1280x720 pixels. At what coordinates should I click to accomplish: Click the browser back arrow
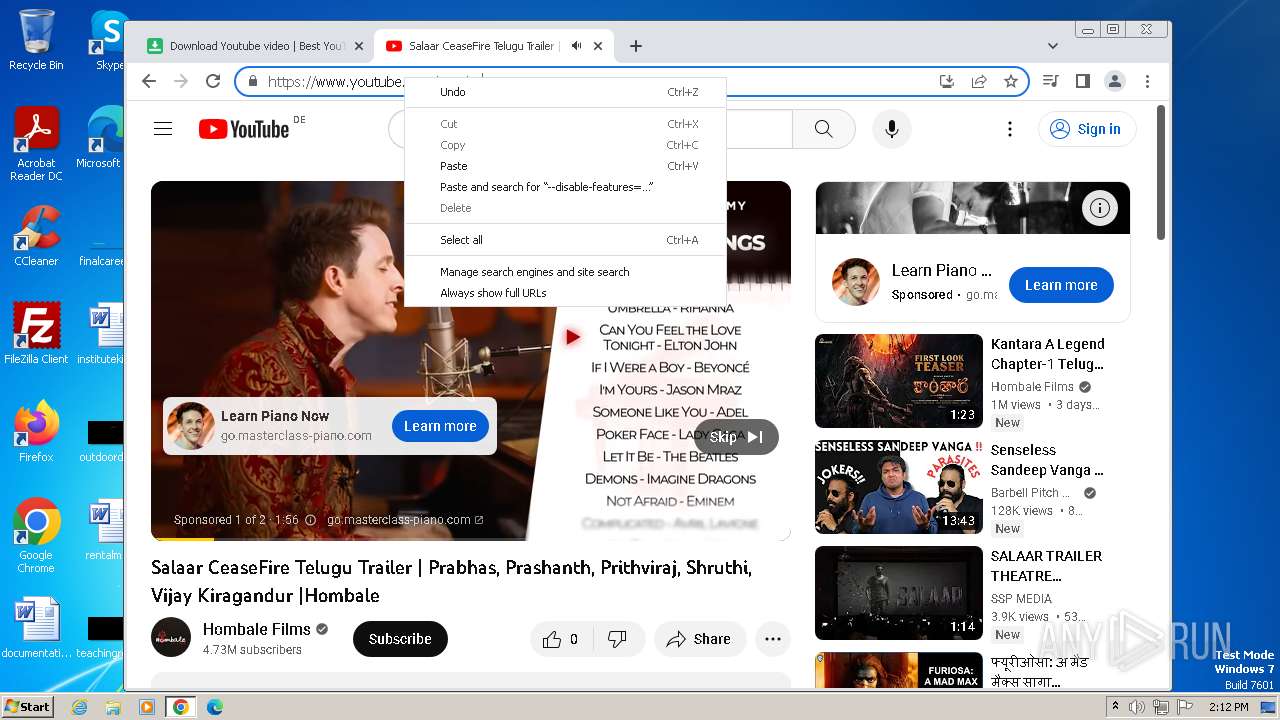149,82
